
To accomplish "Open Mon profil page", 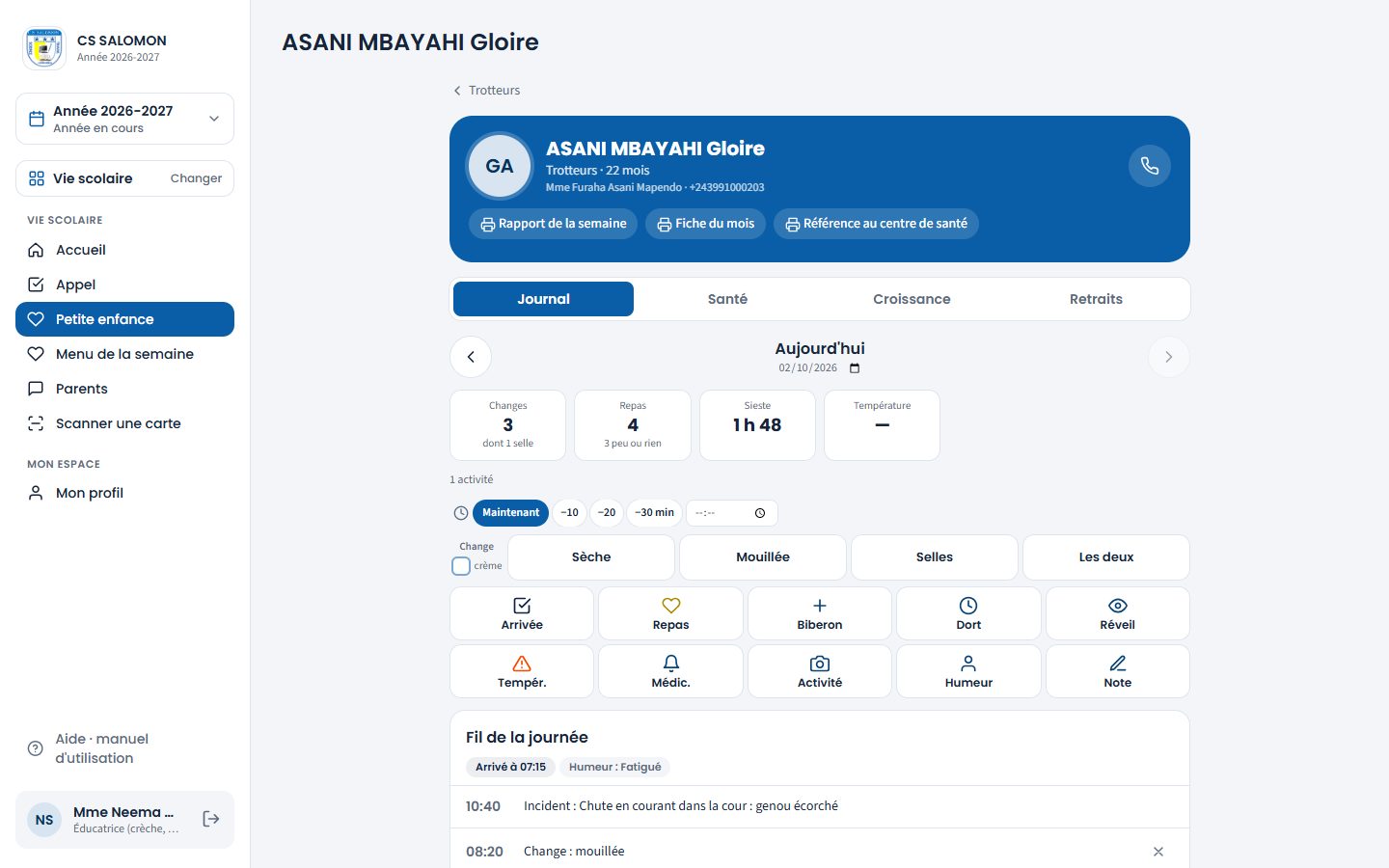I will [125, 493].
